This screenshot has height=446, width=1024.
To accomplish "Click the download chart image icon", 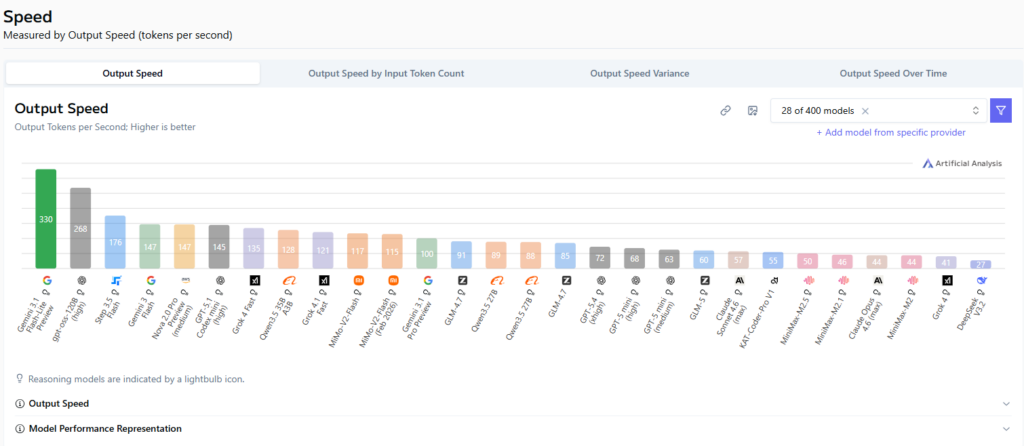I will point(753,111).
